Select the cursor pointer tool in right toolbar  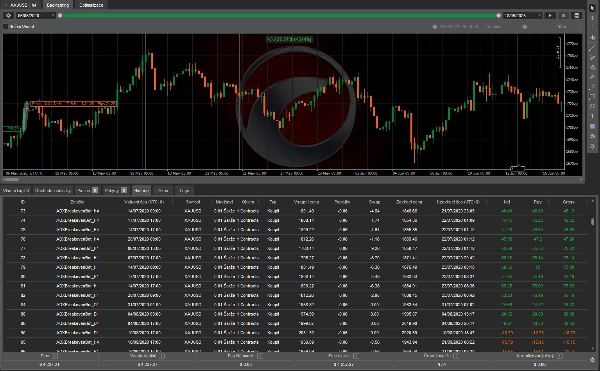coord(592,8)
